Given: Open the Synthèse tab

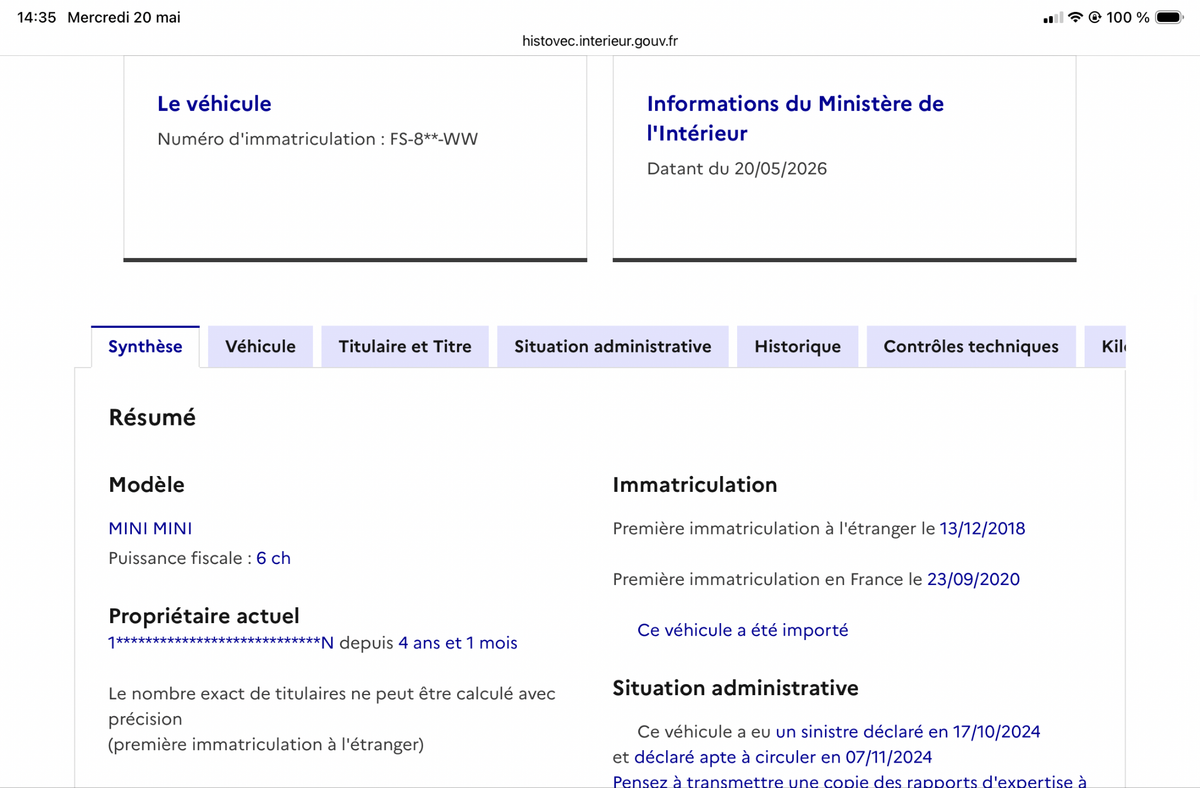Looking at the screenshot, I should tap(145, 347).
